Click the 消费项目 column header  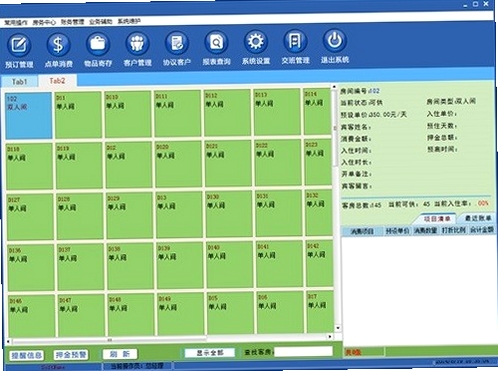click(x=362, y=231)
